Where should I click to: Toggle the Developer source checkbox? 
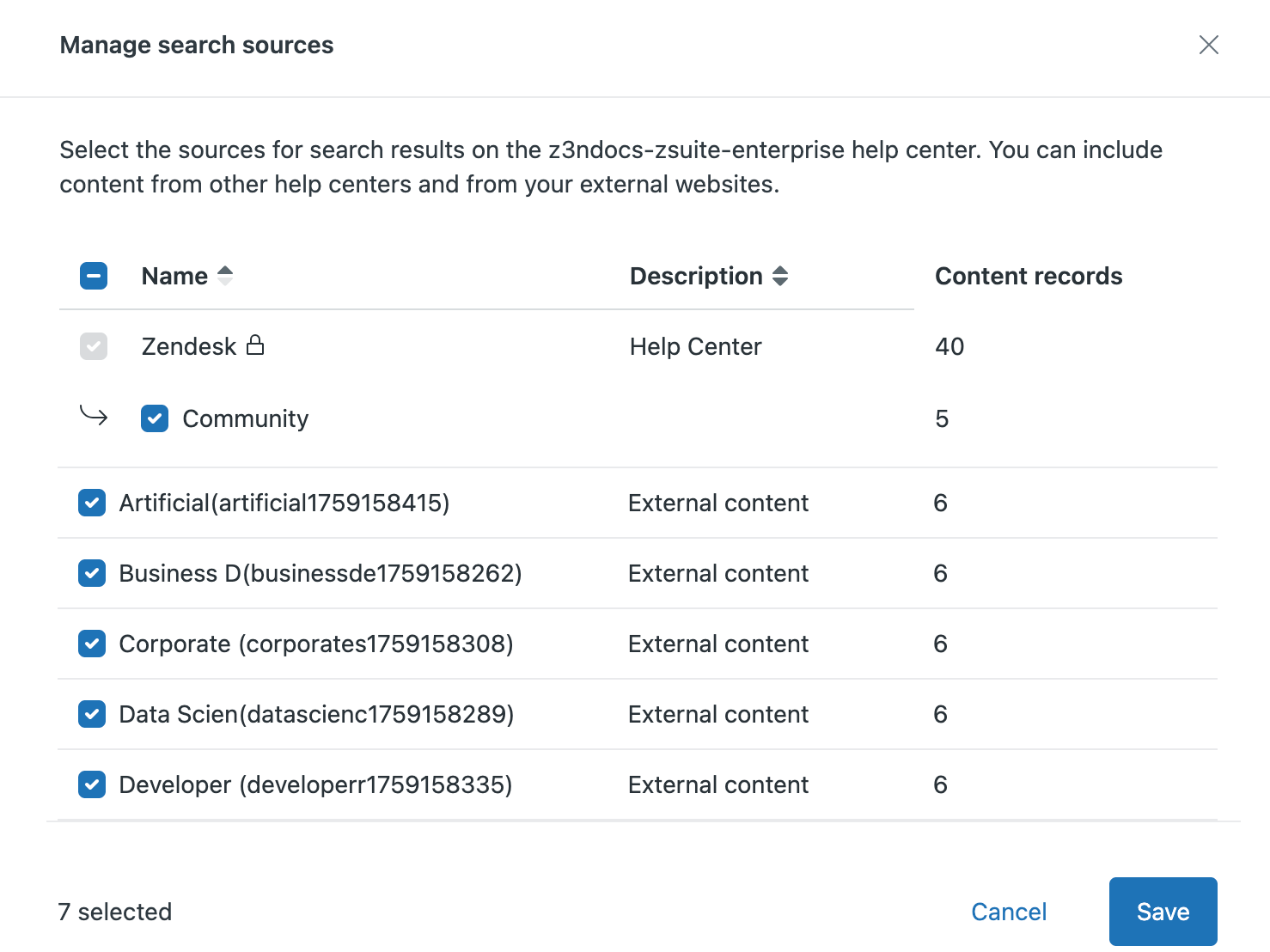(x=92, y=784)
